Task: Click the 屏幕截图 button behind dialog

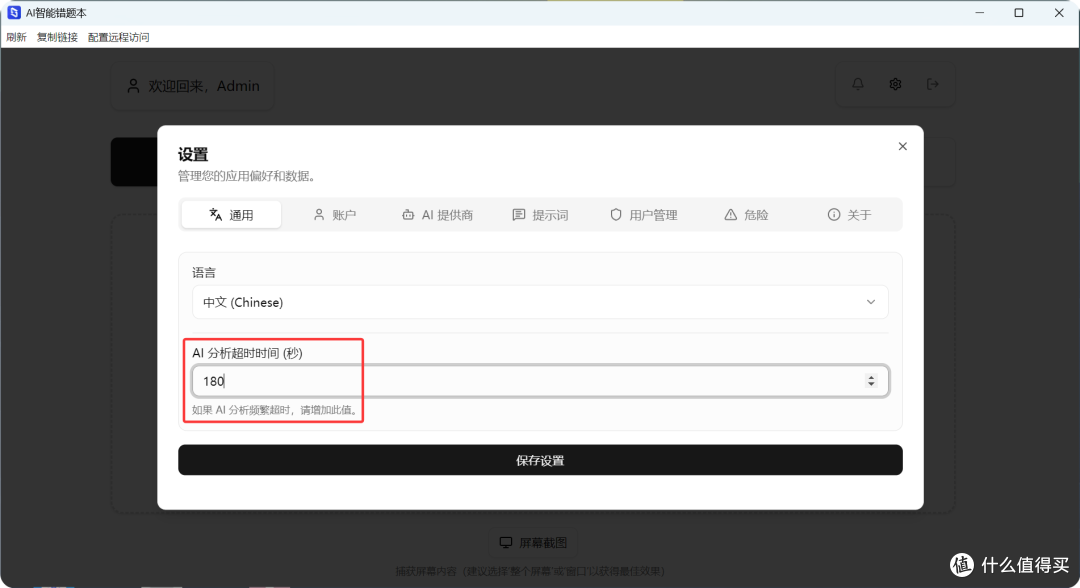Action: tap(533, 543)
